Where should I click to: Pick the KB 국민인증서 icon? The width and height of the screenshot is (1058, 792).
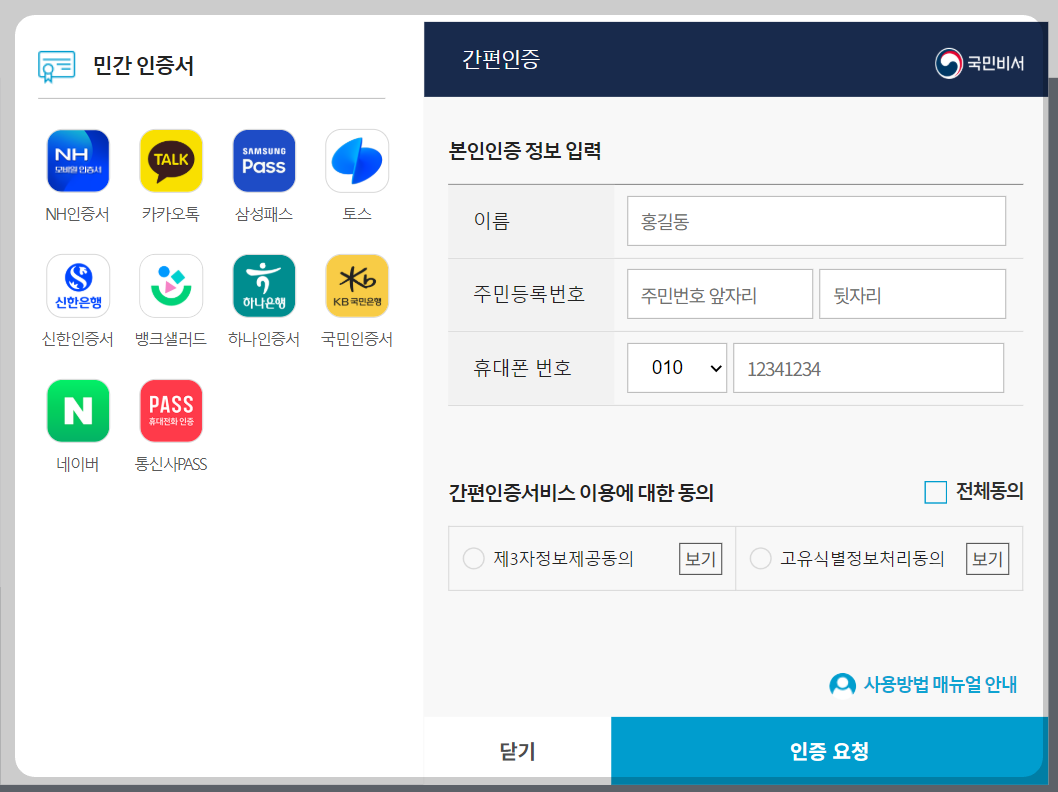point(357,286)
